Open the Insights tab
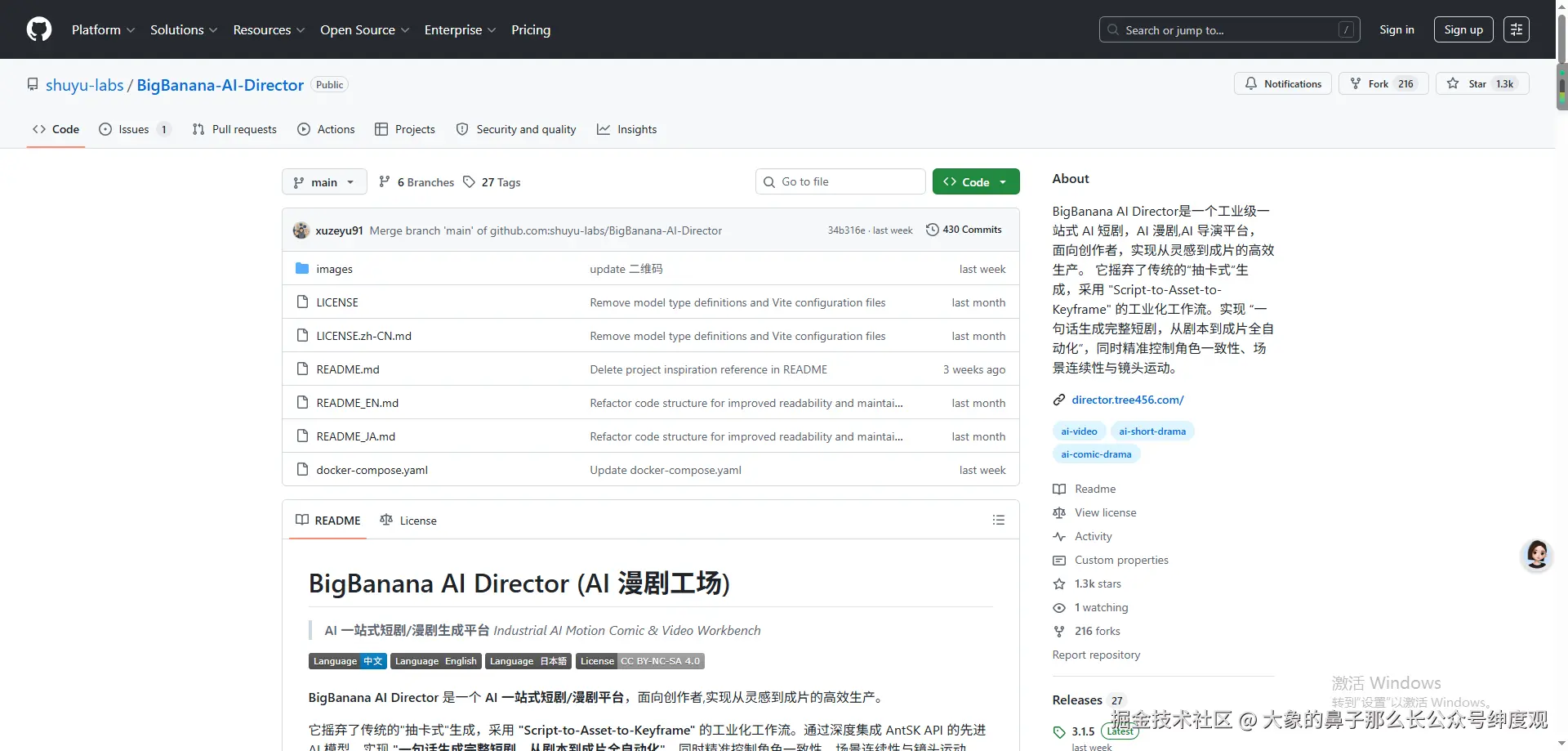This screenshot has width=1568, height=751. pos(627,129)
